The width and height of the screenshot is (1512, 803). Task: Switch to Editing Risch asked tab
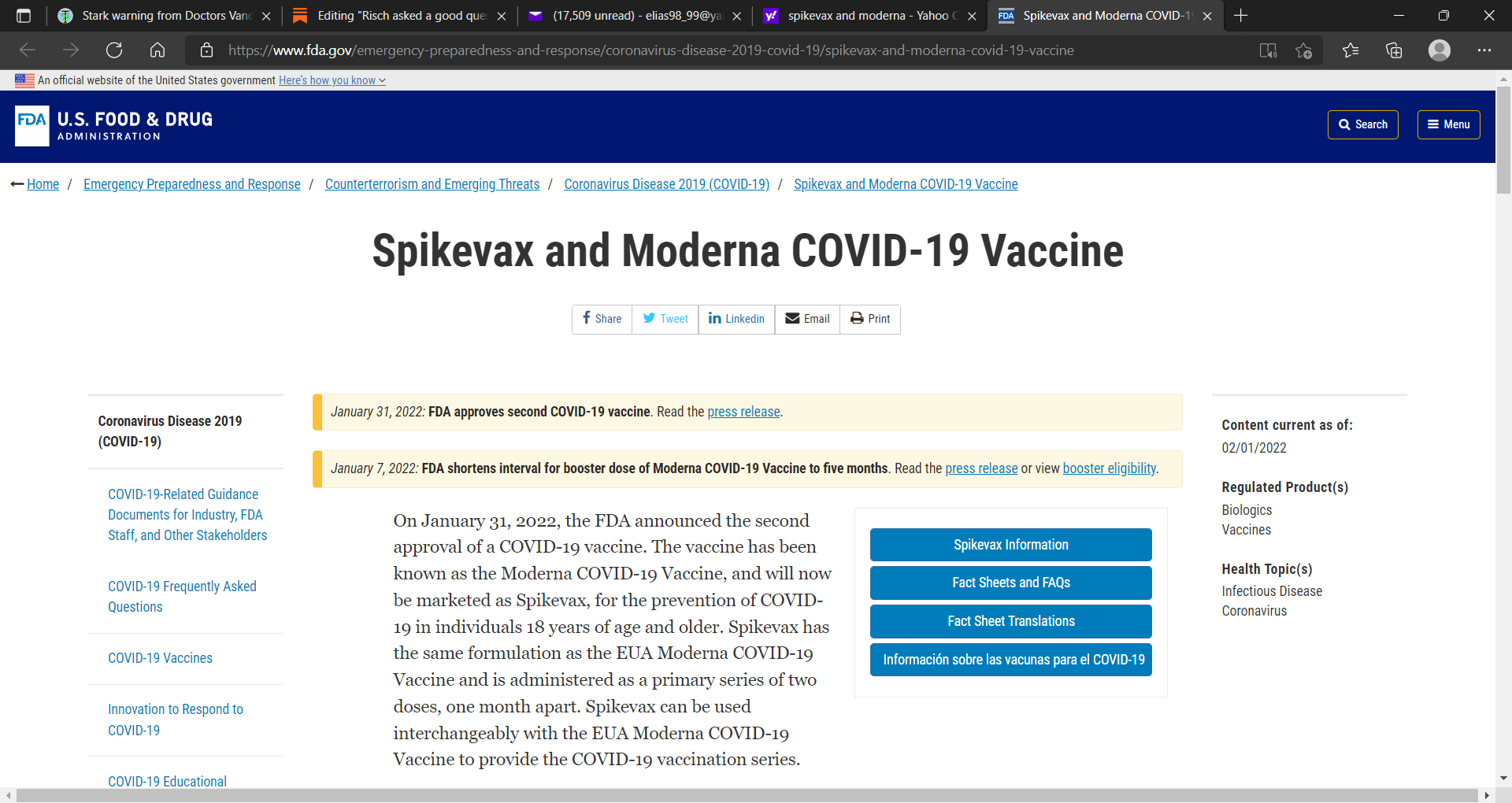point(400,16)
